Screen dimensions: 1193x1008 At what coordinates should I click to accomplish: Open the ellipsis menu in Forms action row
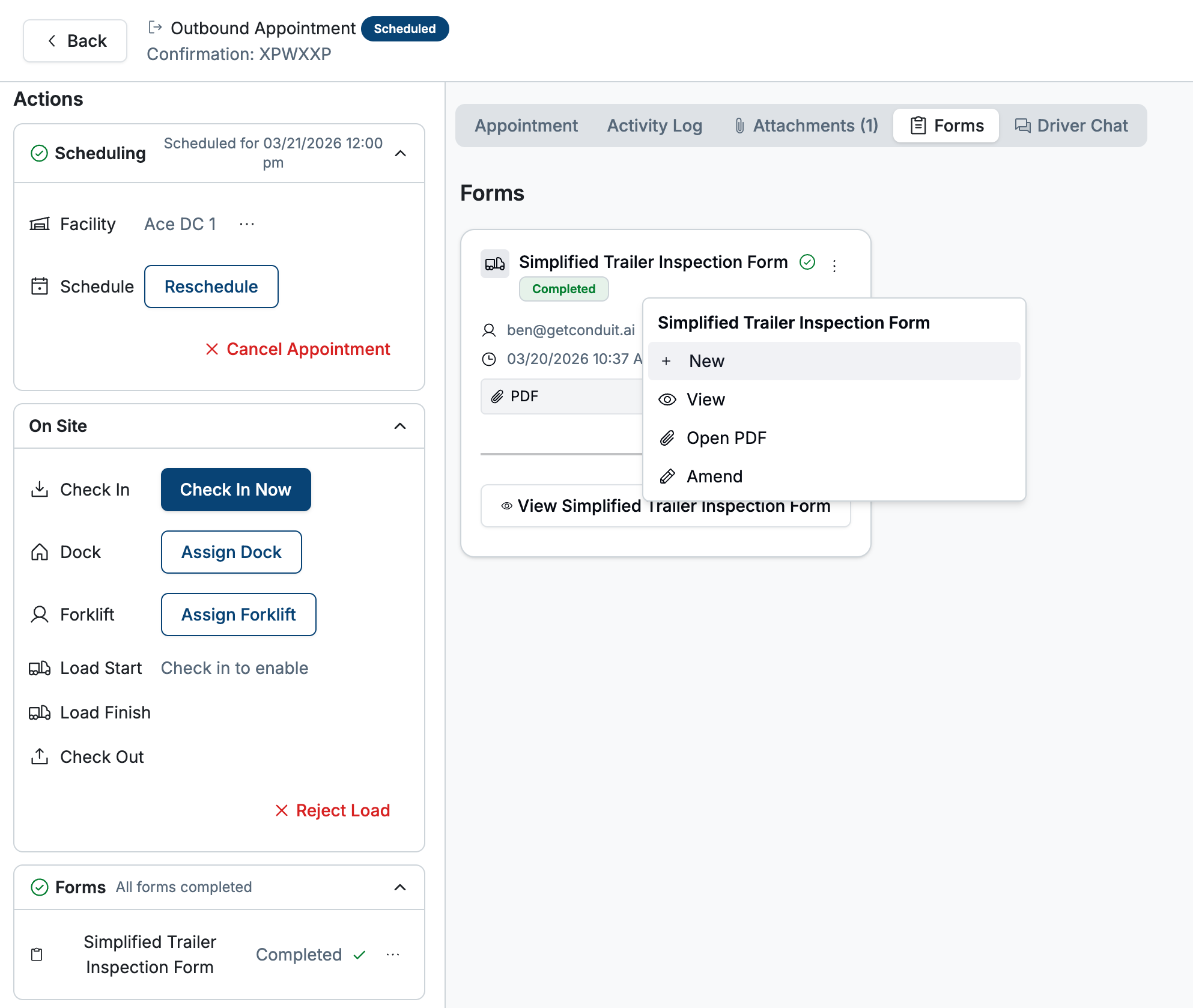pos(393,955)
